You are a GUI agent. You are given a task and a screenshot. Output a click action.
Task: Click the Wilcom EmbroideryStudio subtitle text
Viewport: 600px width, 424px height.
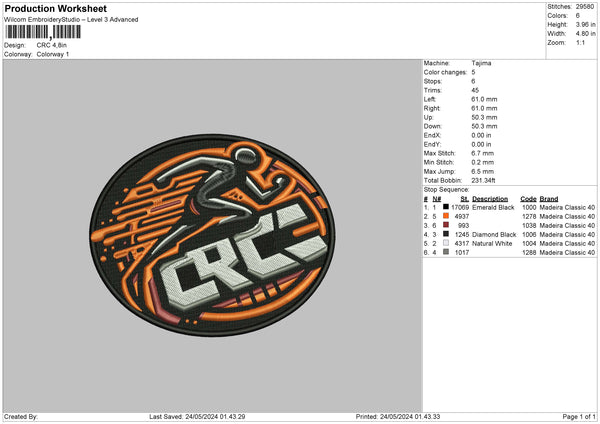(x=71, y=20)
